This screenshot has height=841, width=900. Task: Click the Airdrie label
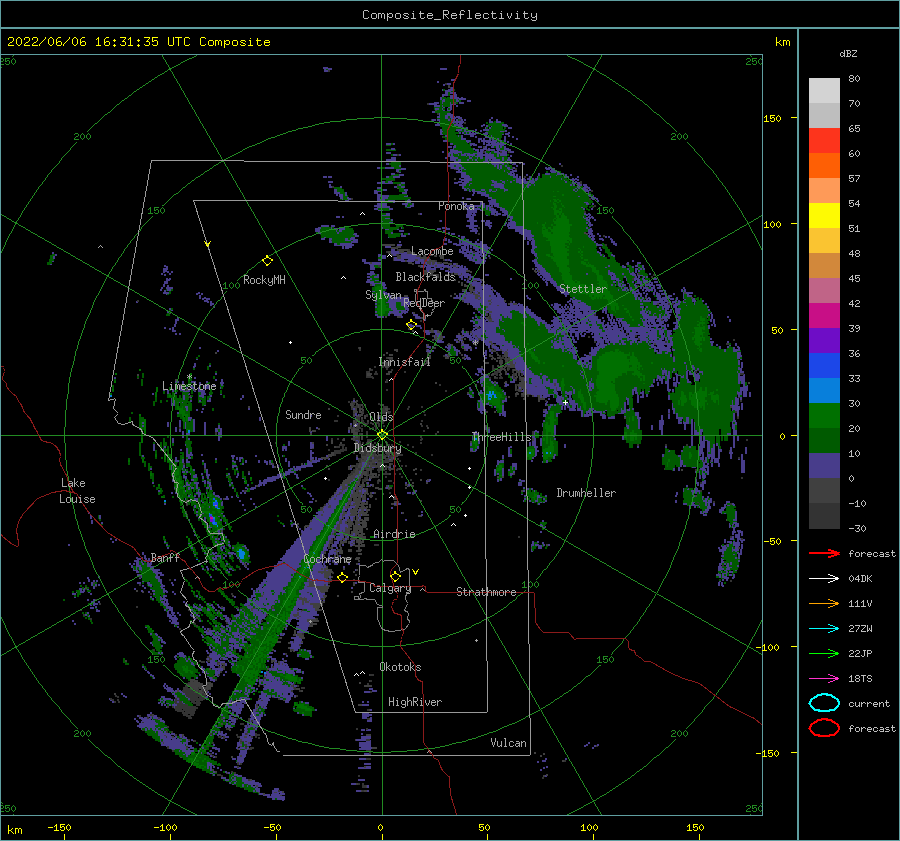(394, 534)
